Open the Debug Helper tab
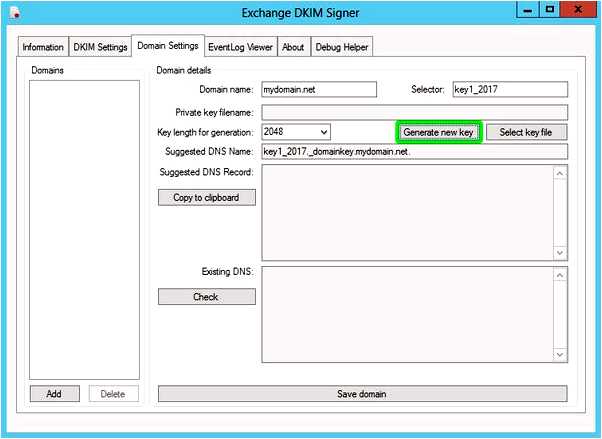 [x=342, y=47]
